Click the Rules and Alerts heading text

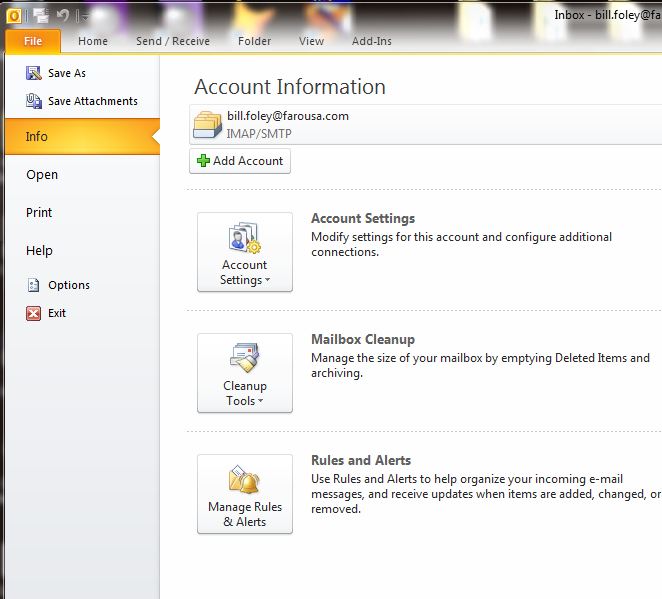click(361, 461)
